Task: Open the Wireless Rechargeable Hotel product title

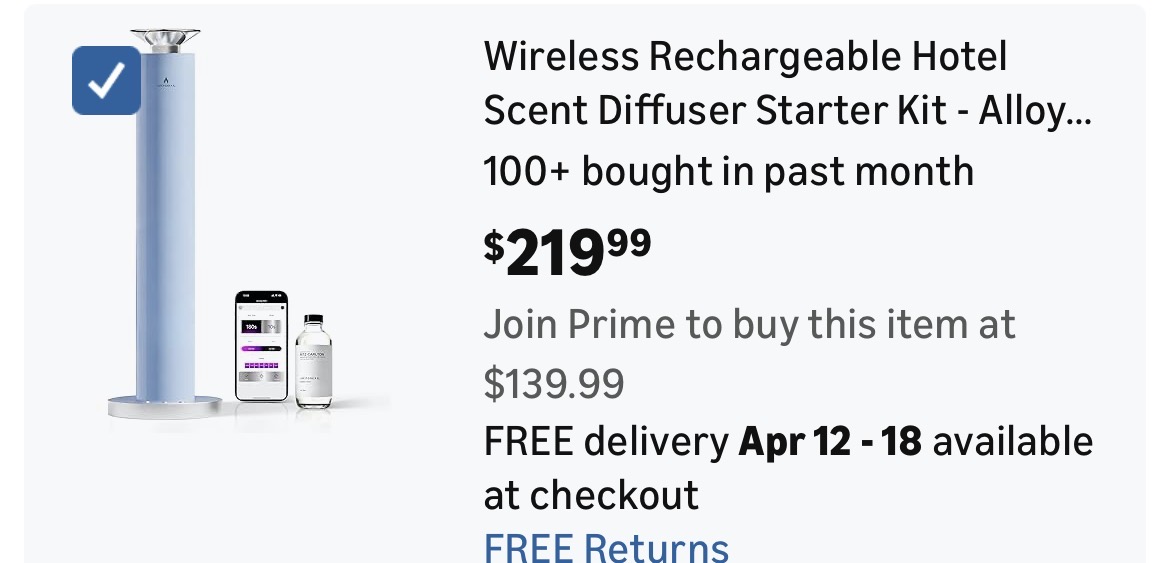Action: 745,57
